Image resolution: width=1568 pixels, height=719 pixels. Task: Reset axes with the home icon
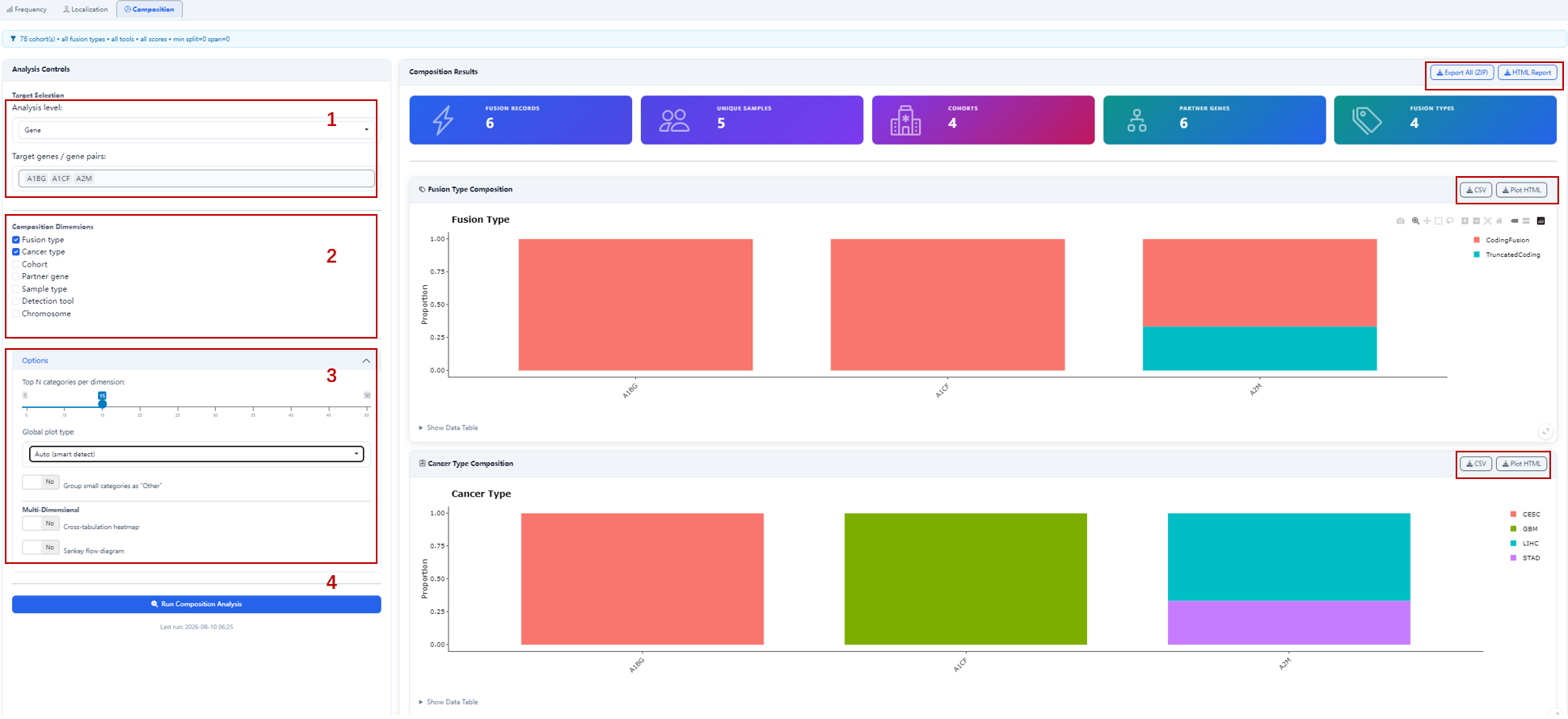[1499, 221]
